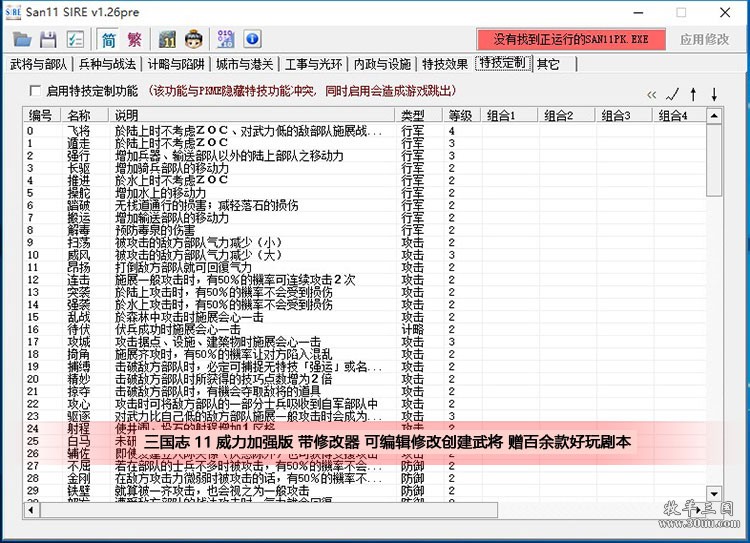Sort by 等级 column header
Viewport: 750px width, 543px height.
click(462, 115)
